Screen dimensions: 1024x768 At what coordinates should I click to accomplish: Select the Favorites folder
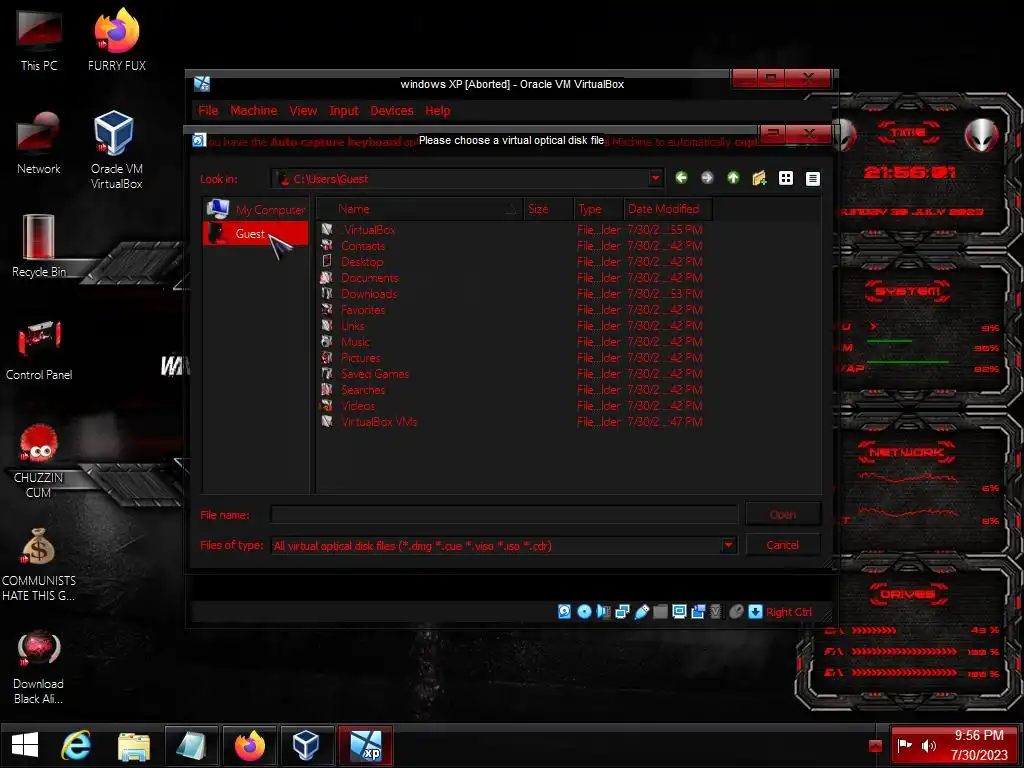[362, 310]
